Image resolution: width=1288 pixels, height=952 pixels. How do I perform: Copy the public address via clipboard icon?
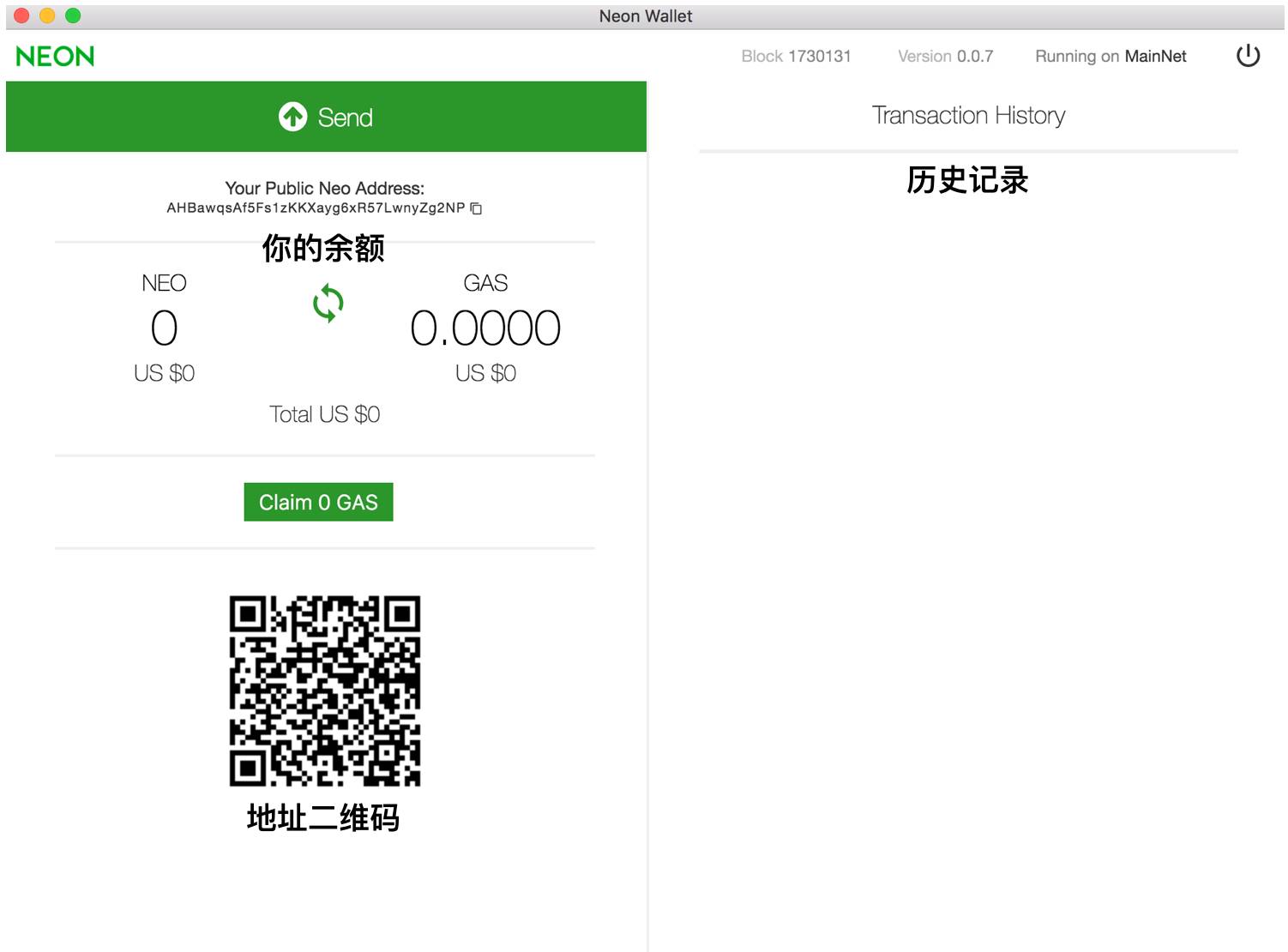[477, 208]
